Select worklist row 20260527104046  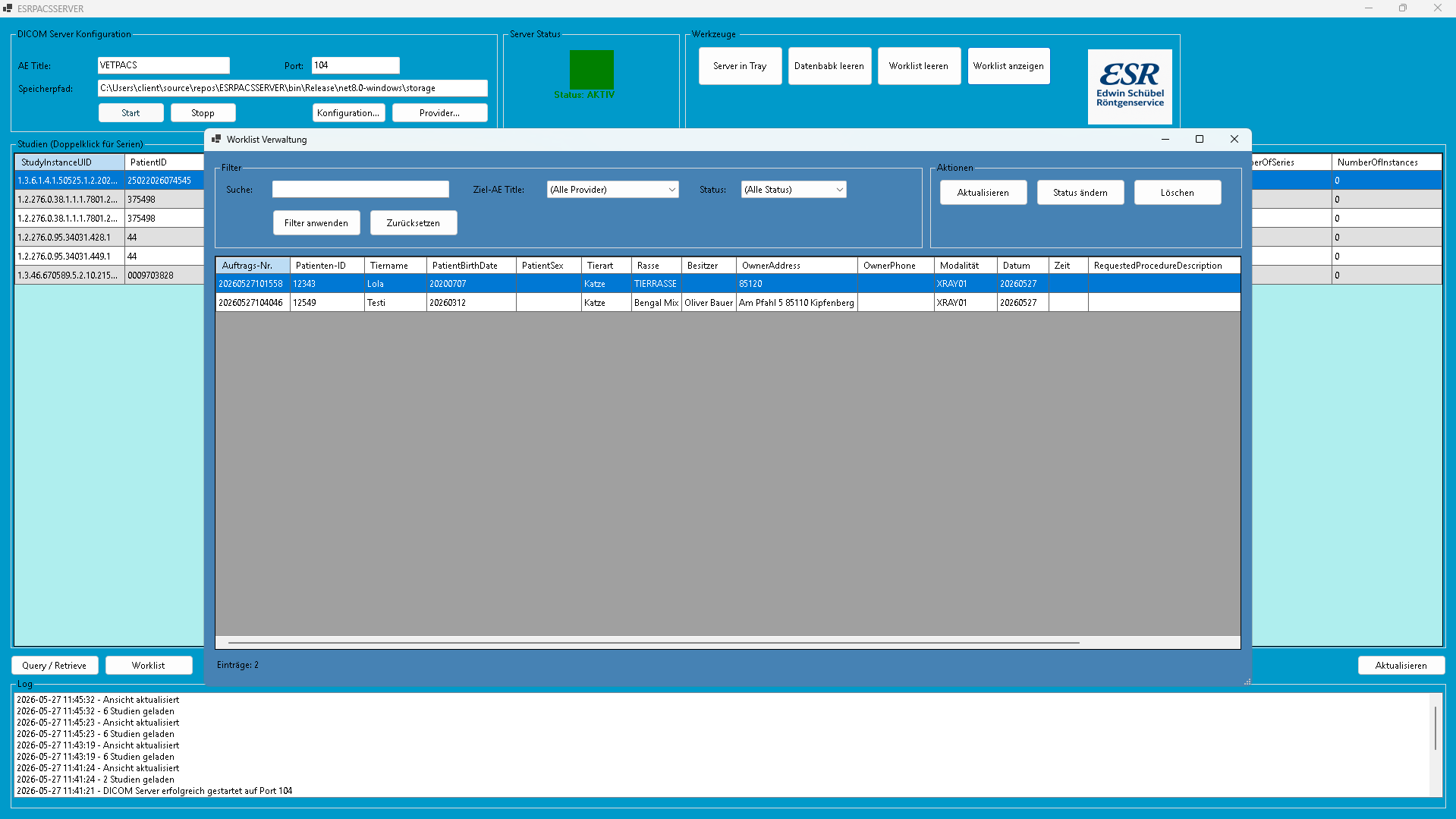coord(728,303)
